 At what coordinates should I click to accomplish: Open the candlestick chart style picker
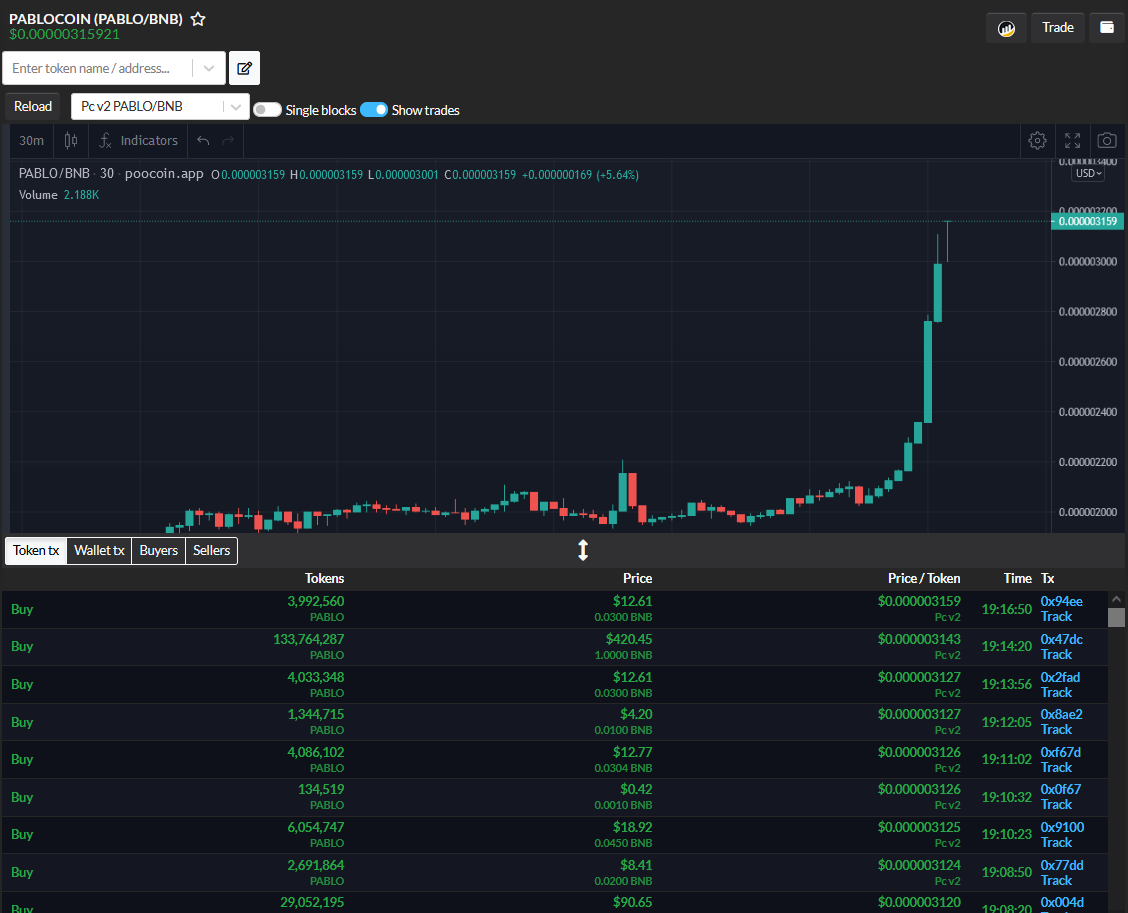point(69,140)
